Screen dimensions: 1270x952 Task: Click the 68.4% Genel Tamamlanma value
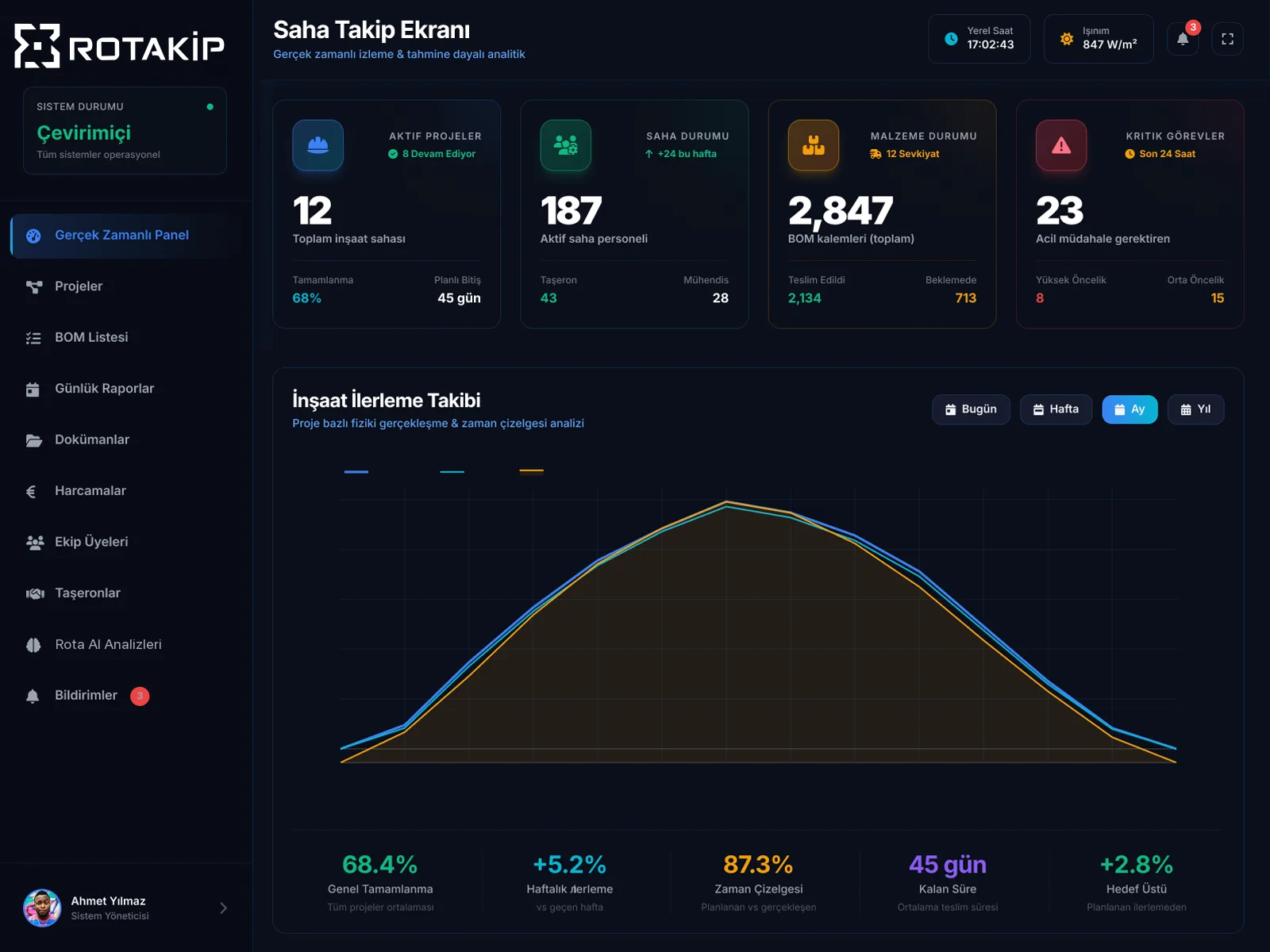380,864
